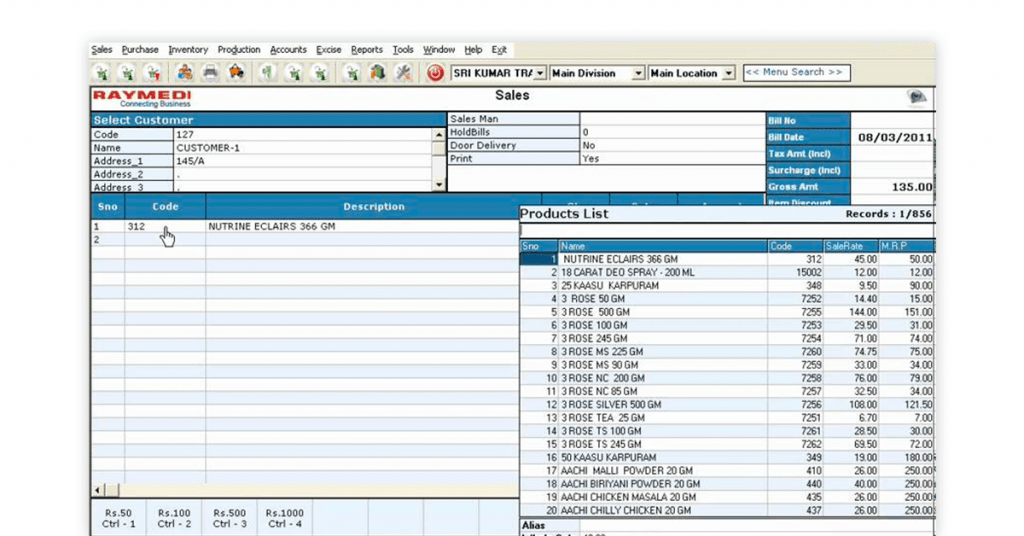Viewport: 1024px width, 536px height.
Task: Select 25 KAASU KARPURAM product row
Action: (x=727, y=285)
